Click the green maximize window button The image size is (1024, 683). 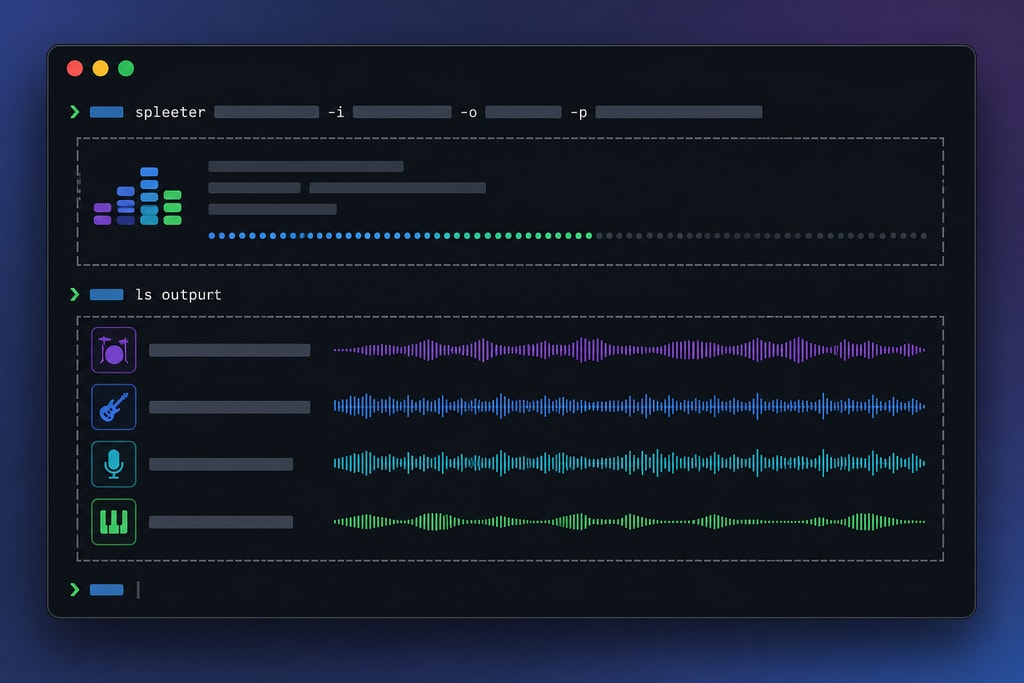click(x=126, y=68)
